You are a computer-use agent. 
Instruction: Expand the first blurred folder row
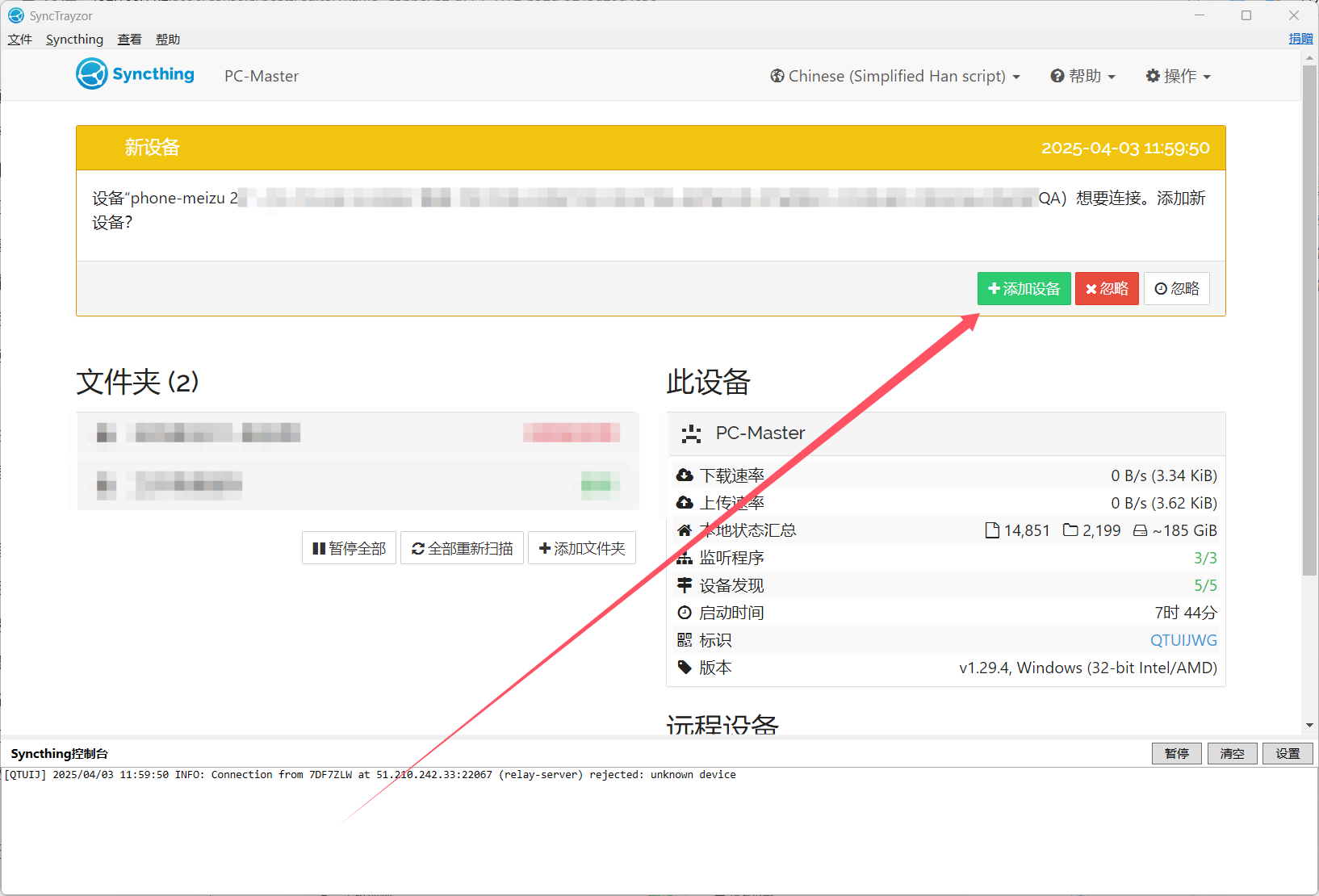click(358, 433)
